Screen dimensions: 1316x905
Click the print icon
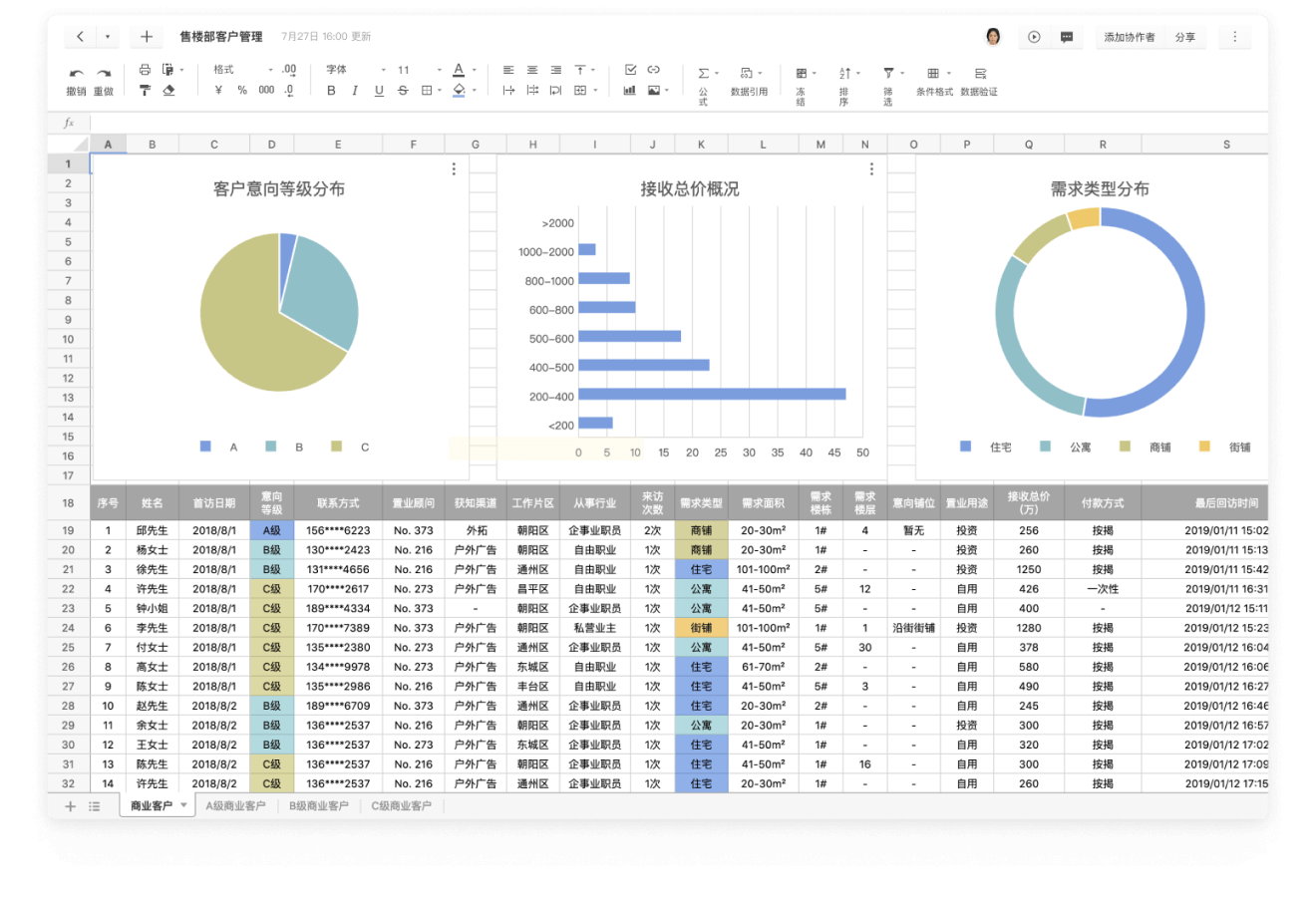click(145, 70)
